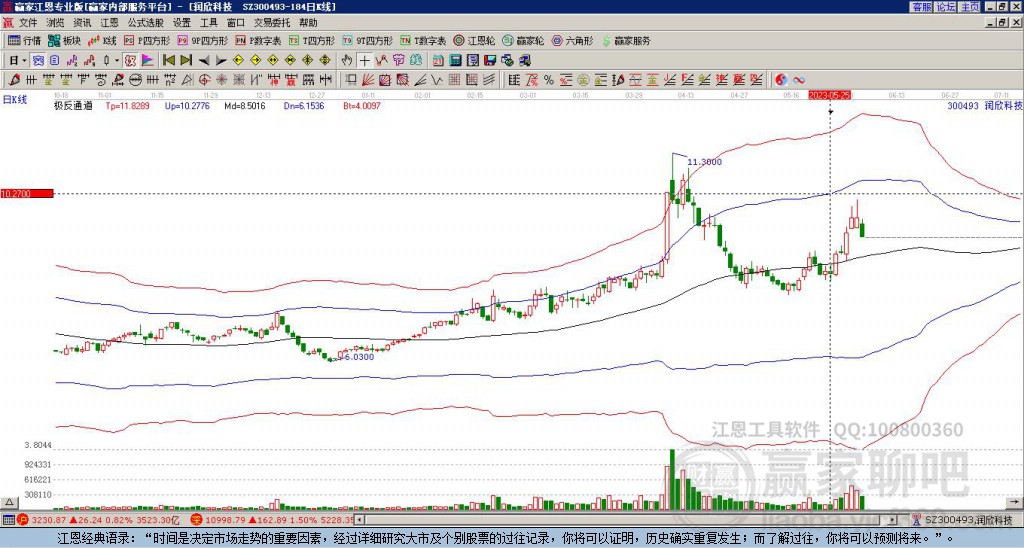Toggle the crosshair cursor button

364,61
